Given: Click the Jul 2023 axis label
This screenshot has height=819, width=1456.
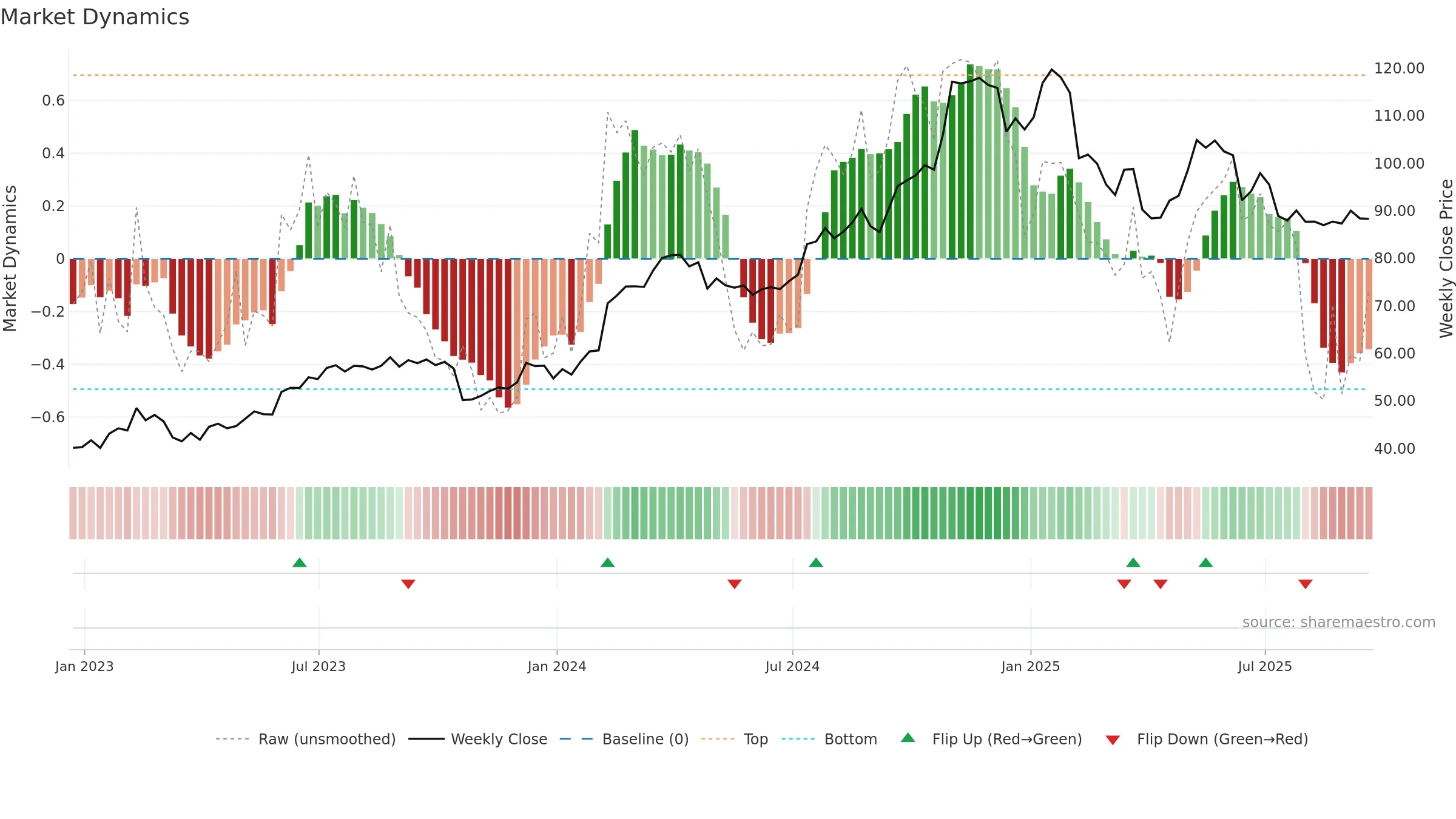Looking at the screenshot, I should tap(318, 666).
